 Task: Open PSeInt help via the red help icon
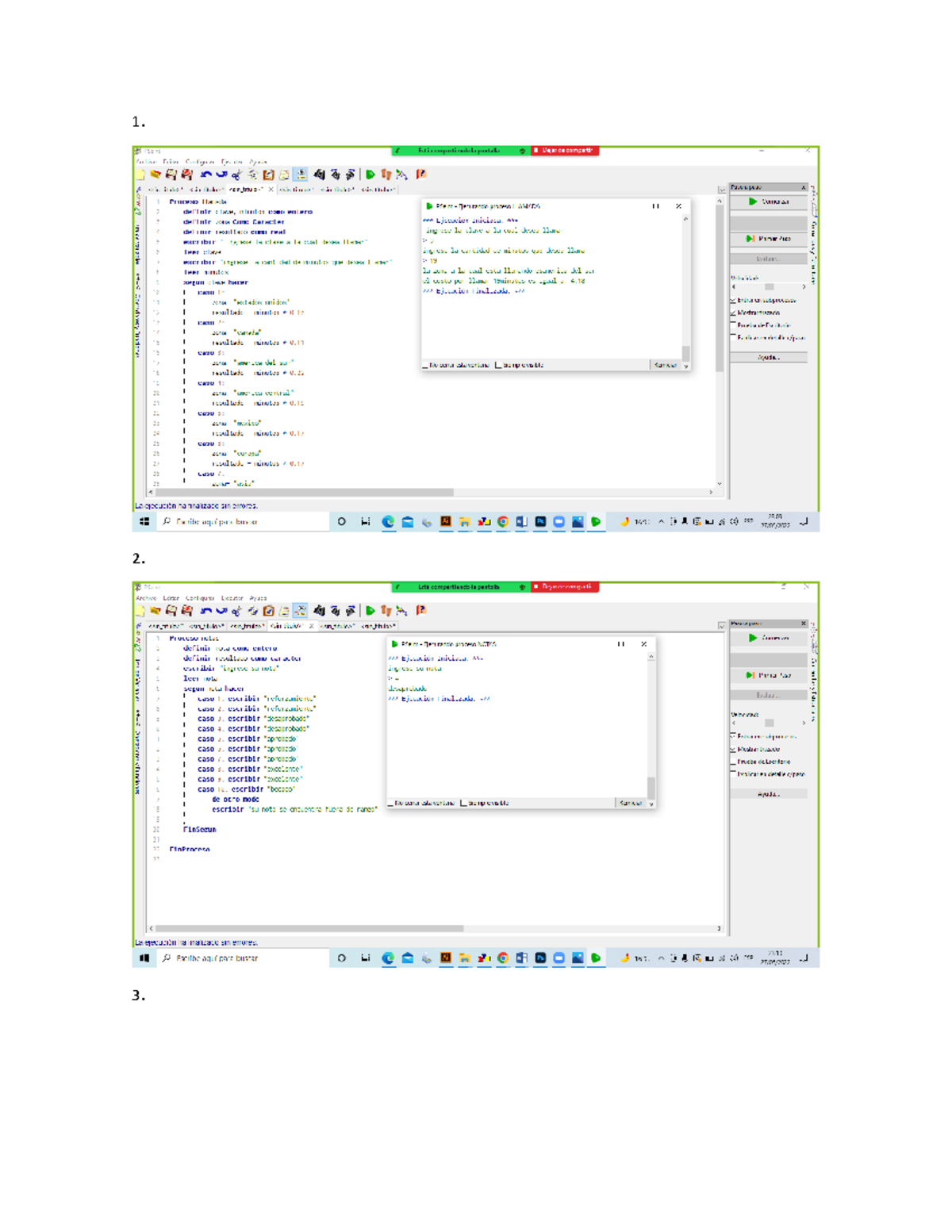coord(420,175)
